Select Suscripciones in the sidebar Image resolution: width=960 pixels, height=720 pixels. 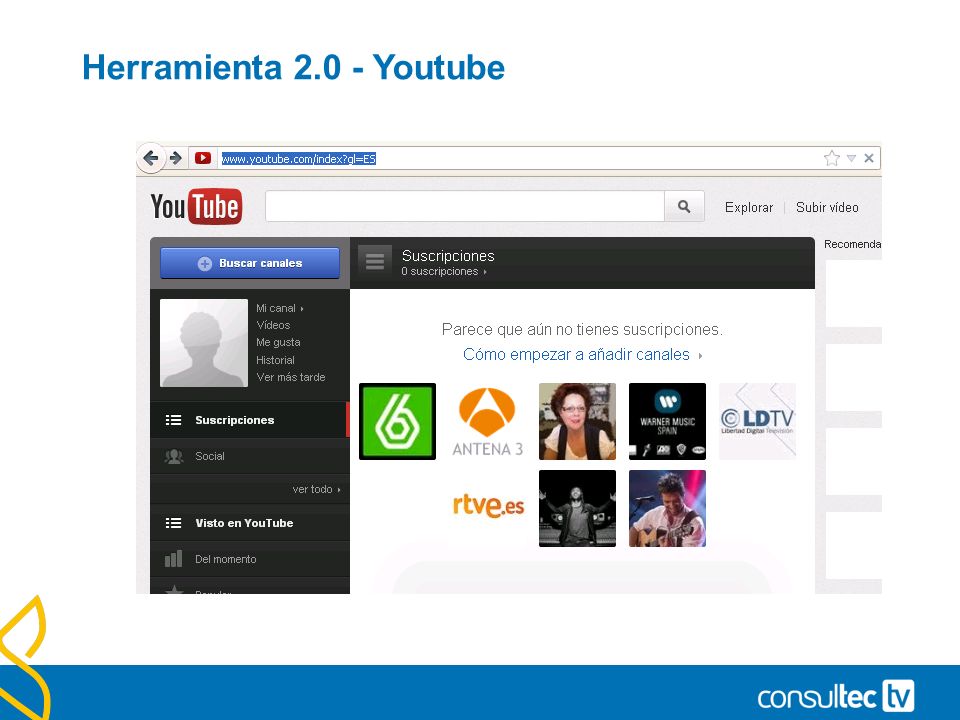250,420
